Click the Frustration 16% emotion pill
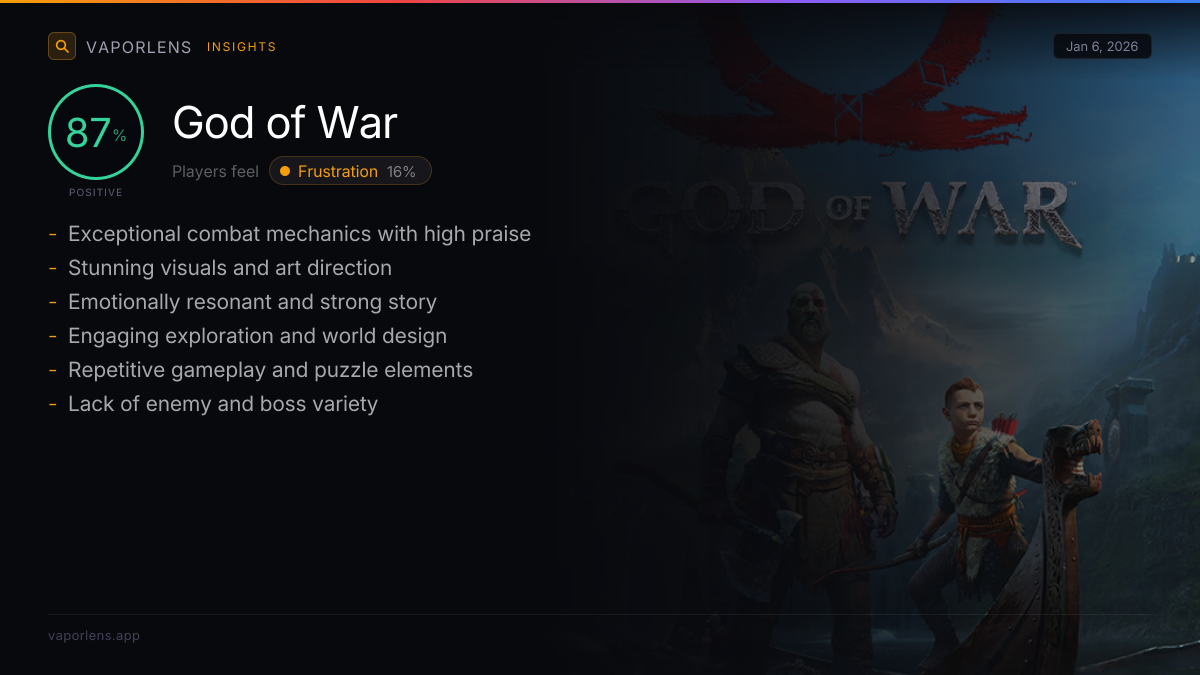This screenshot has height=675, width=1200. point(350,171)
